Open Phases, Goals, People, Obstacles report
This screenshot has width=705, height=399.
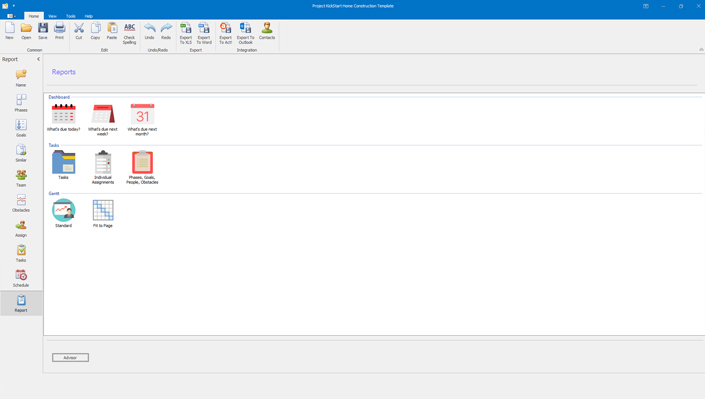pyautogui.click(x=142, y=167)
